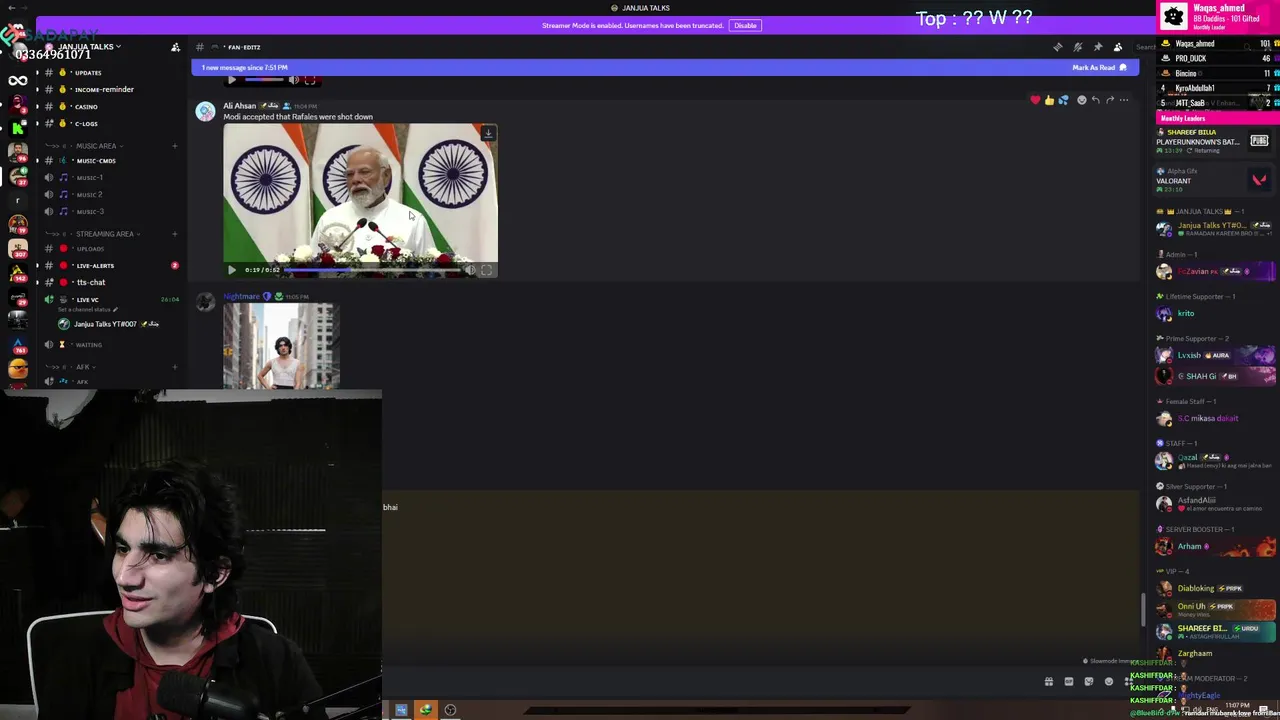The image size is (1280, 720).
Task: Click the message input field
Action: click(x=710, y=682)
